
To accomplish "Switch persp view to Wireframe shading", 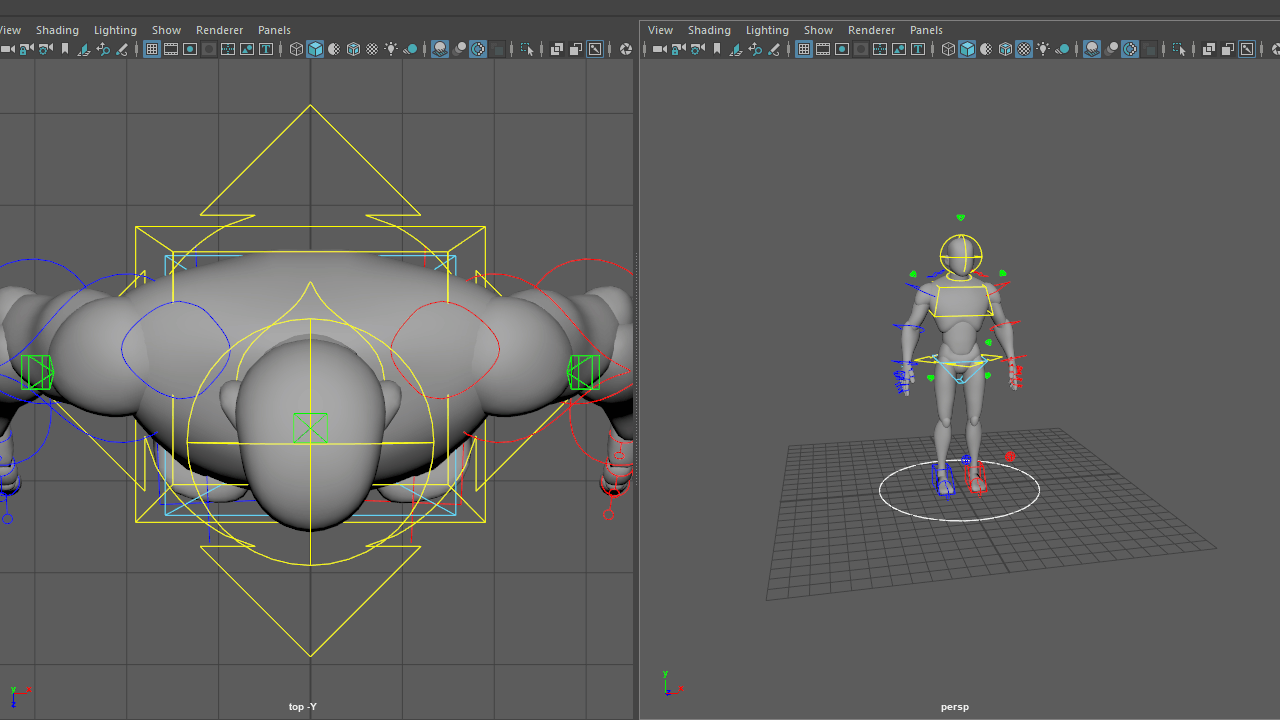I will coord(948,49).
